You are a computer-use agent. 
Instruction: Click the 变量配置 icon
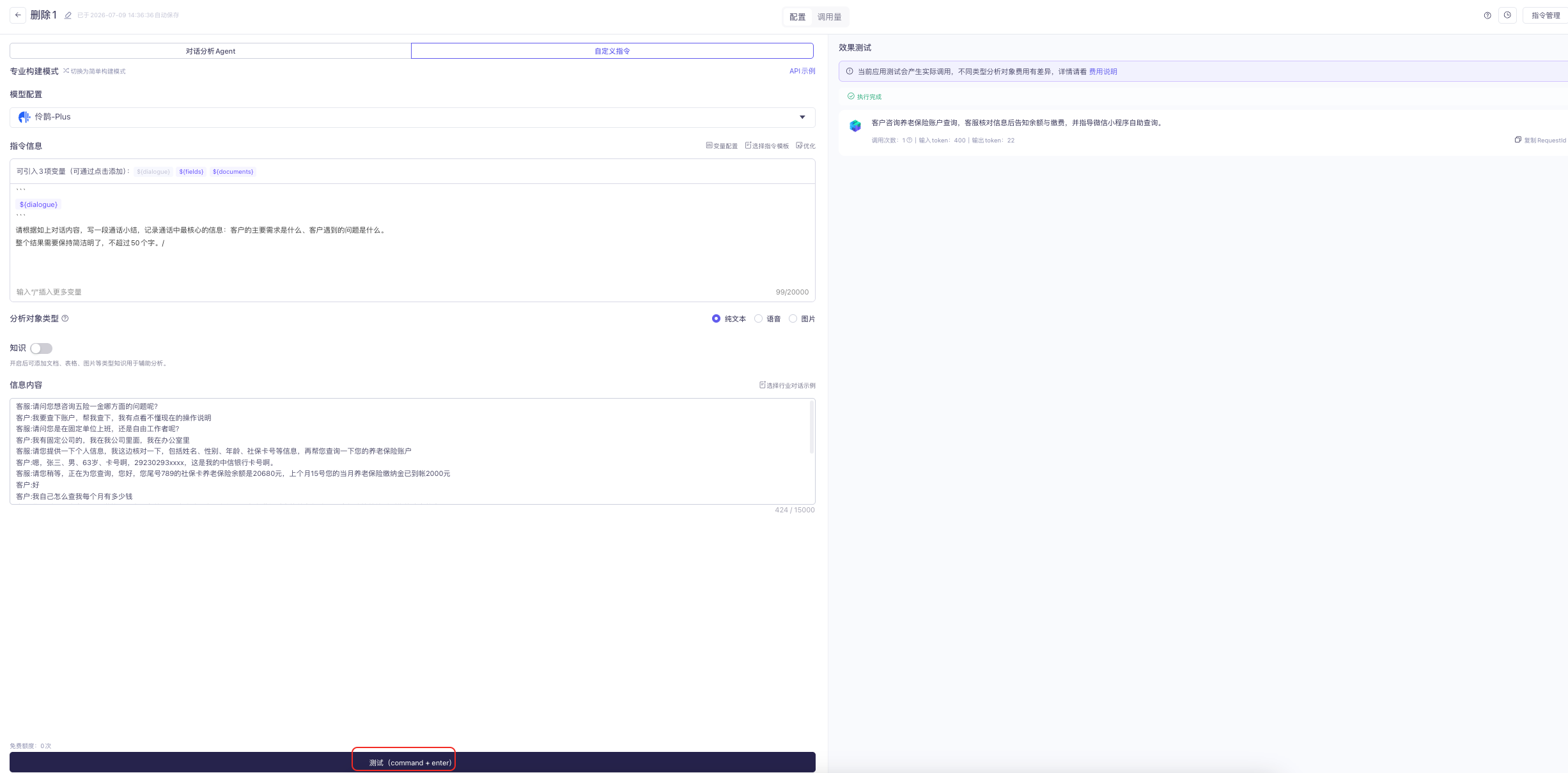point(709,146)
